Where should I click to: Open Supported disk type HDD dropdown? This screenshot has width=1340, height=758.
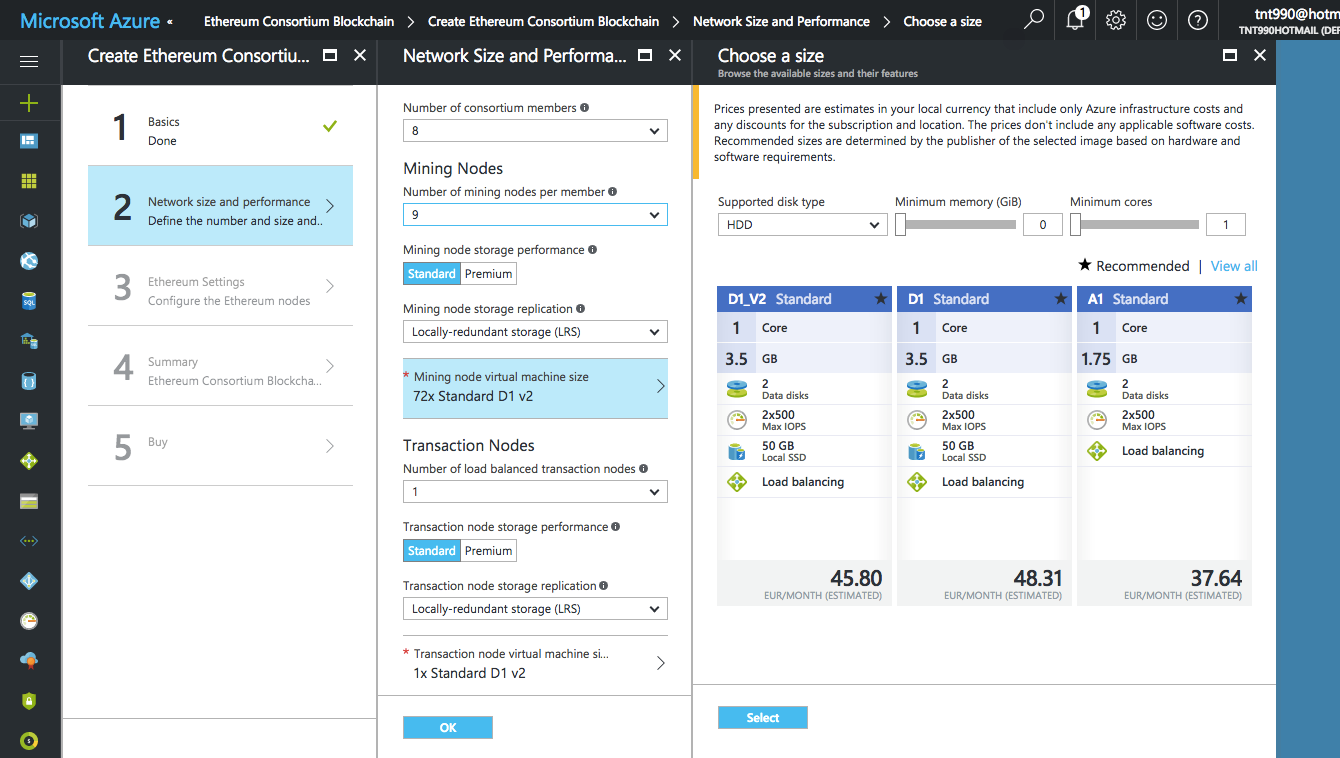802,225
